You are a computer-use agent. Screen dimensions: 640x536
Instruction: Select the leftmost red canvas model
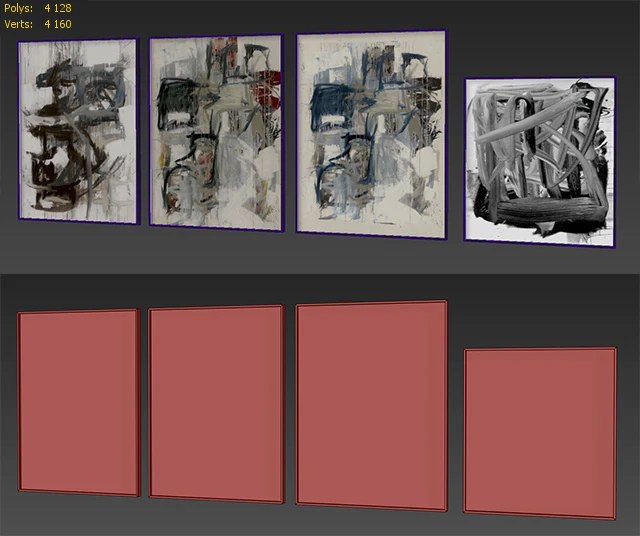(x=79, y=403)
